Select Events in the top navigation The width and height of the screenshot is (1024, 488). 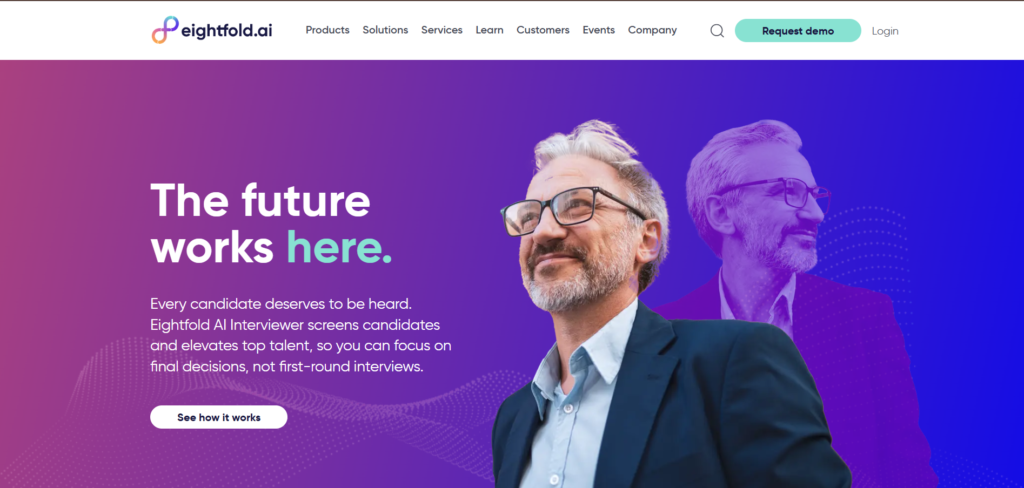(598, 30)
